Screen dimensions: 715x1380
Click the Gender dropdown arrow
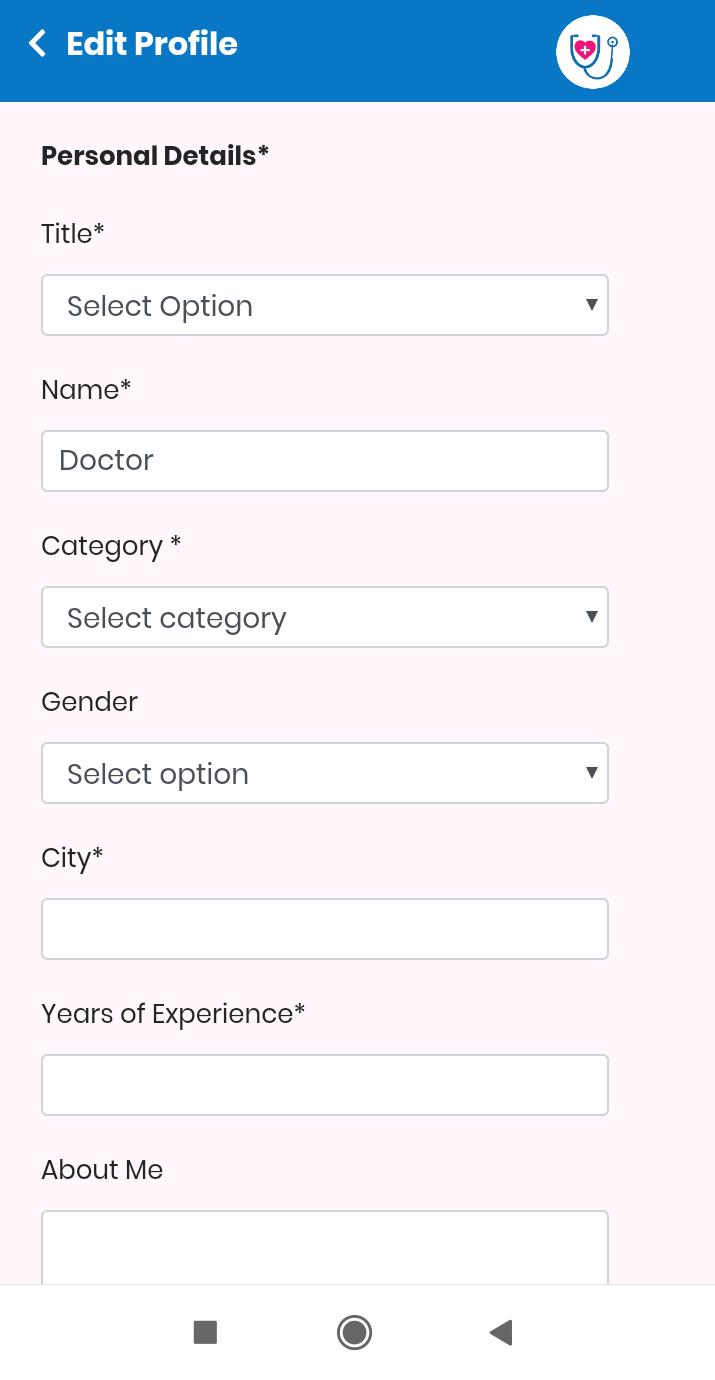point(592,773)
